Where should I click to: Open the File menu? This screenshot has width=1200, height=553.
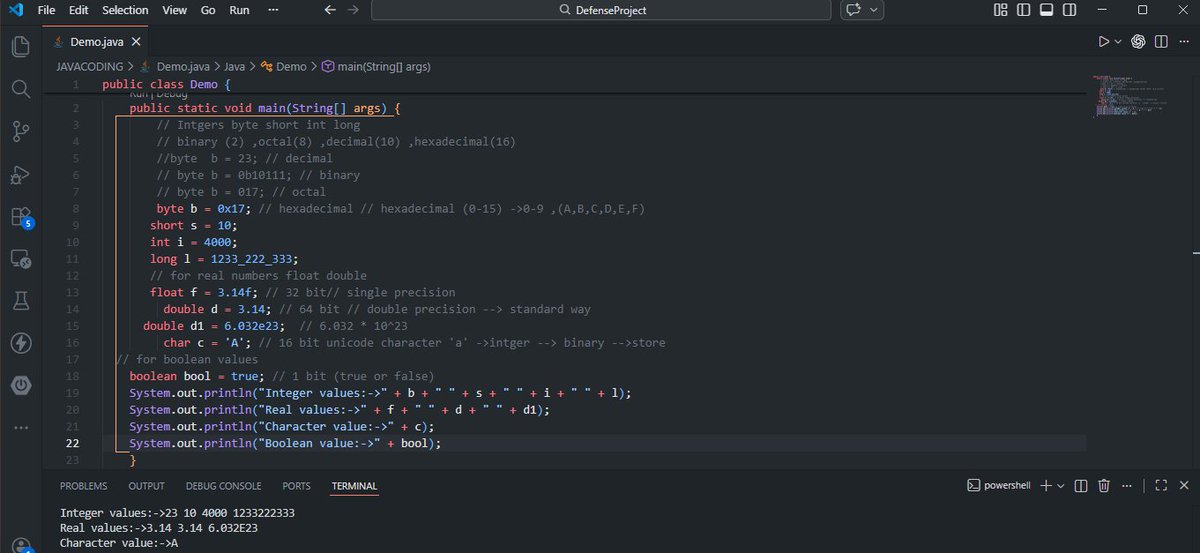46,10
